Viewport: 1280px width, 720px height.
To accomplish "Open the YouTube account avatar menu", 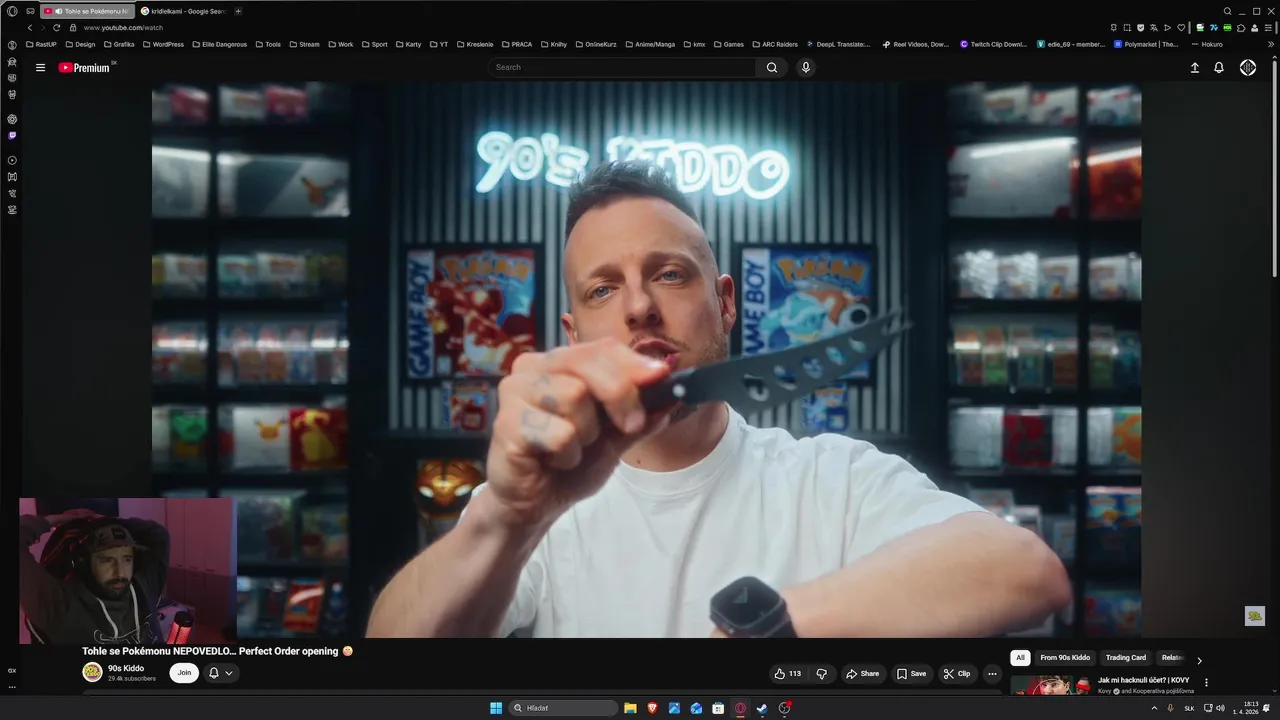I will pyautogui.click(x=1248, y=67).
